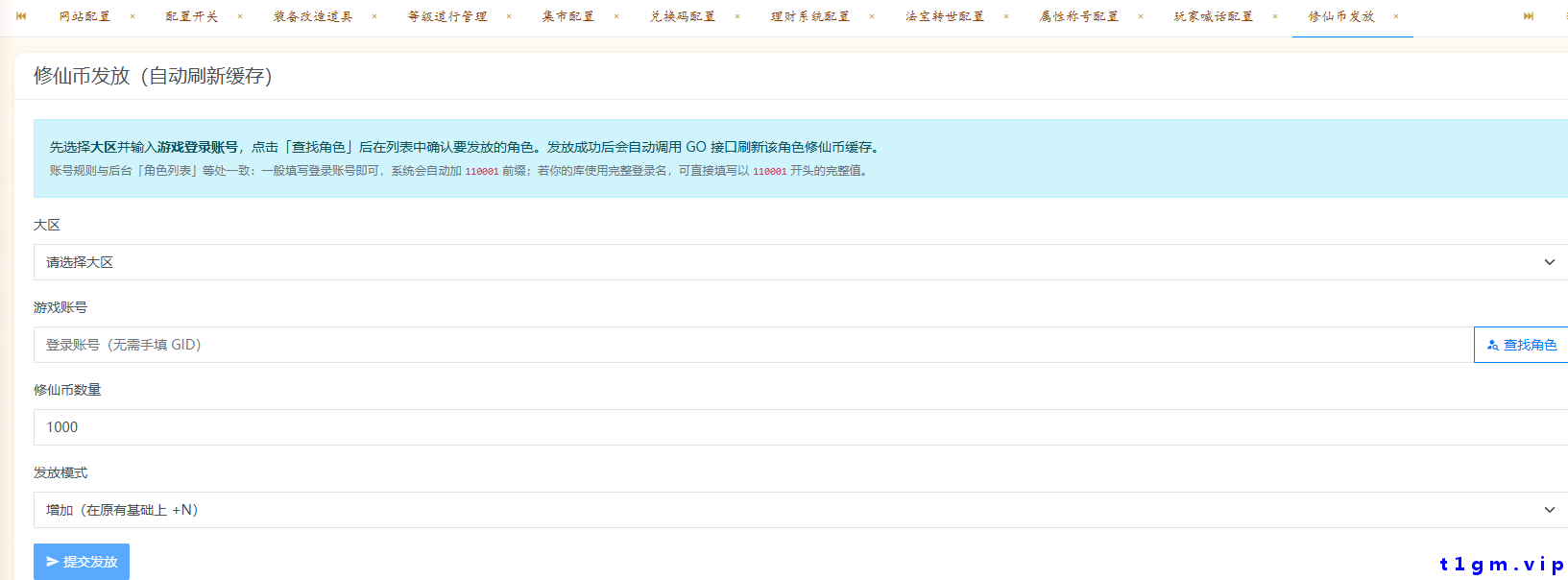Close the 网站配置 tab
The width and height of the screenshot is (1568, 580).
133,16
